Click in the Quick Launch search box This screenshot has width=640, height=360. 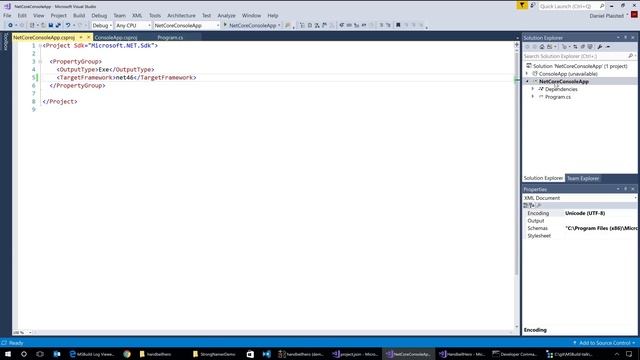(569, 6)
